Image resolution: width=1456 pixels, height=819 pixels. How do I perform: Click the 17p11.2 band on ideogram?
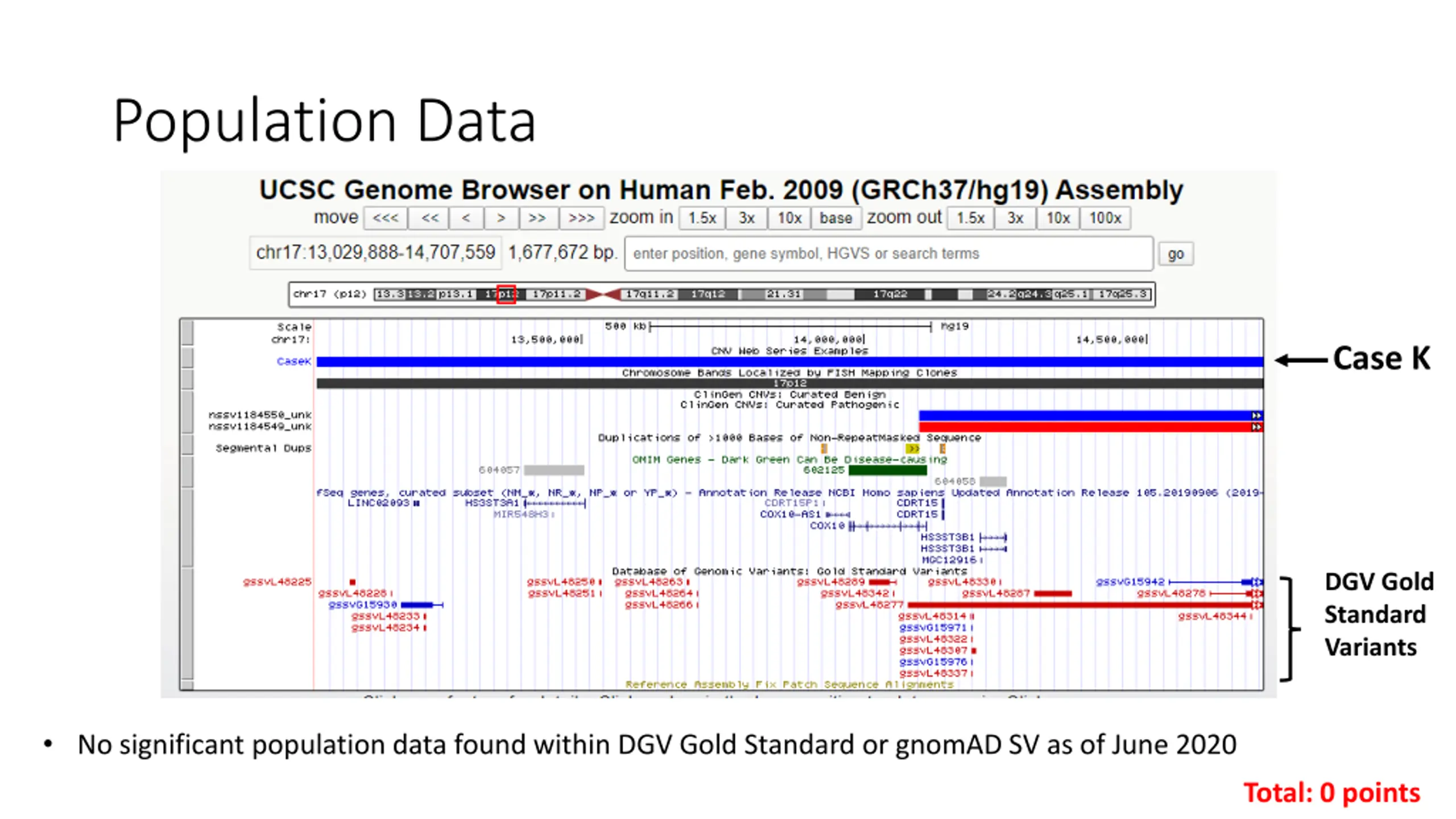(556, 294)
